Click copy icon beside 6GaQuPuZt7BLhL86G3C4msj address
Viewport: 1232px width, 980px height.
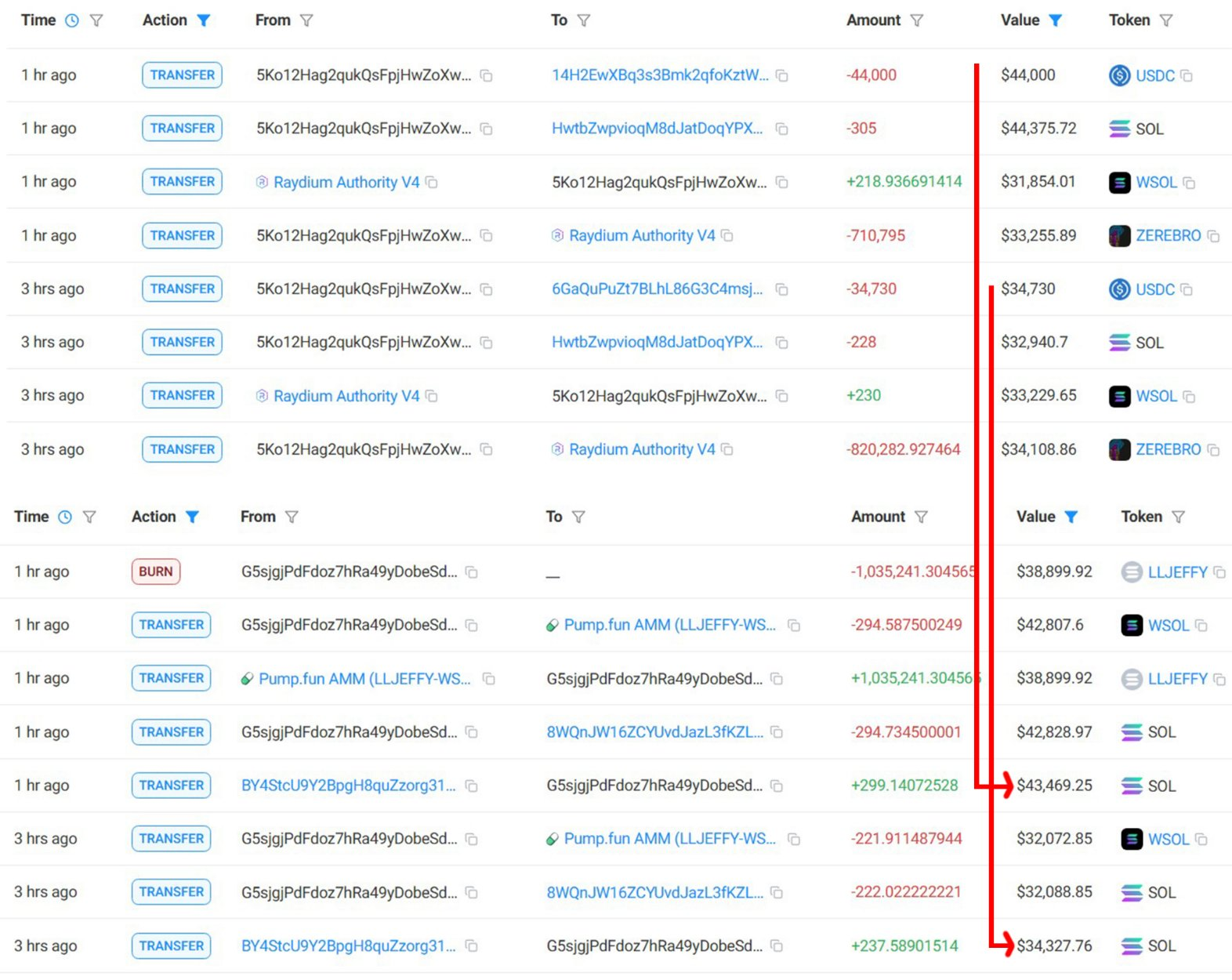coord(781,290)
